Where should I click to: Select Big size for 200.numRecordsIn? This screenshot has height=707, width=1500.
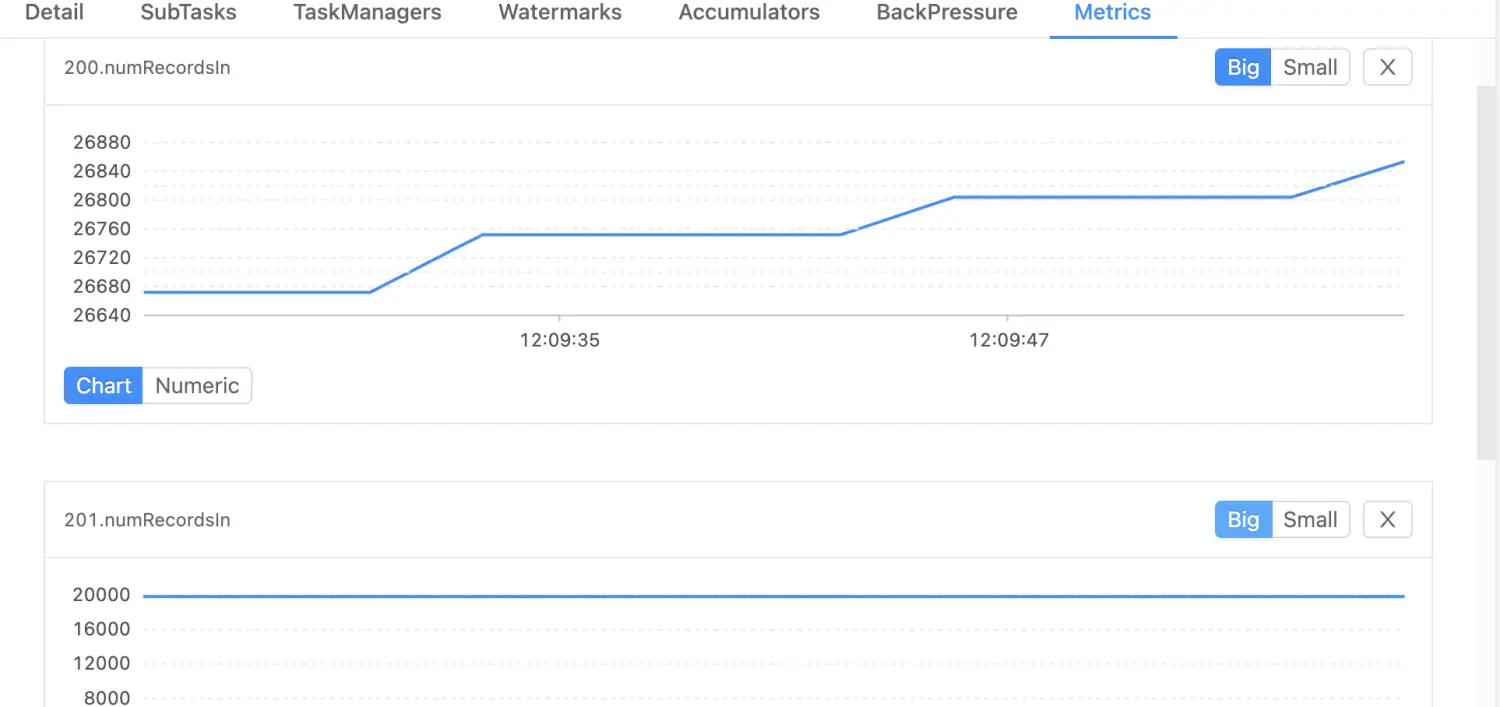click(1243, 68)
